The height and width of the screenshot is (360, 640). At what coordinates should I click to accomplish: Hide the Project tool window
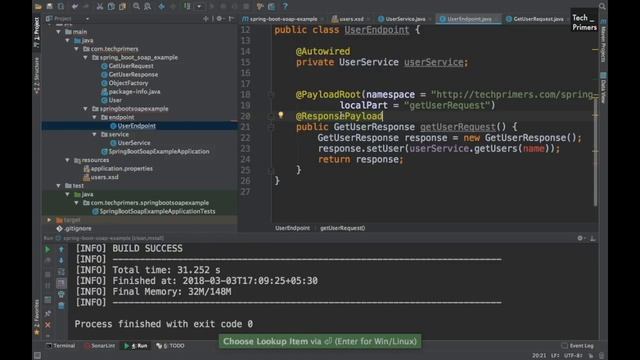[231, 19]
